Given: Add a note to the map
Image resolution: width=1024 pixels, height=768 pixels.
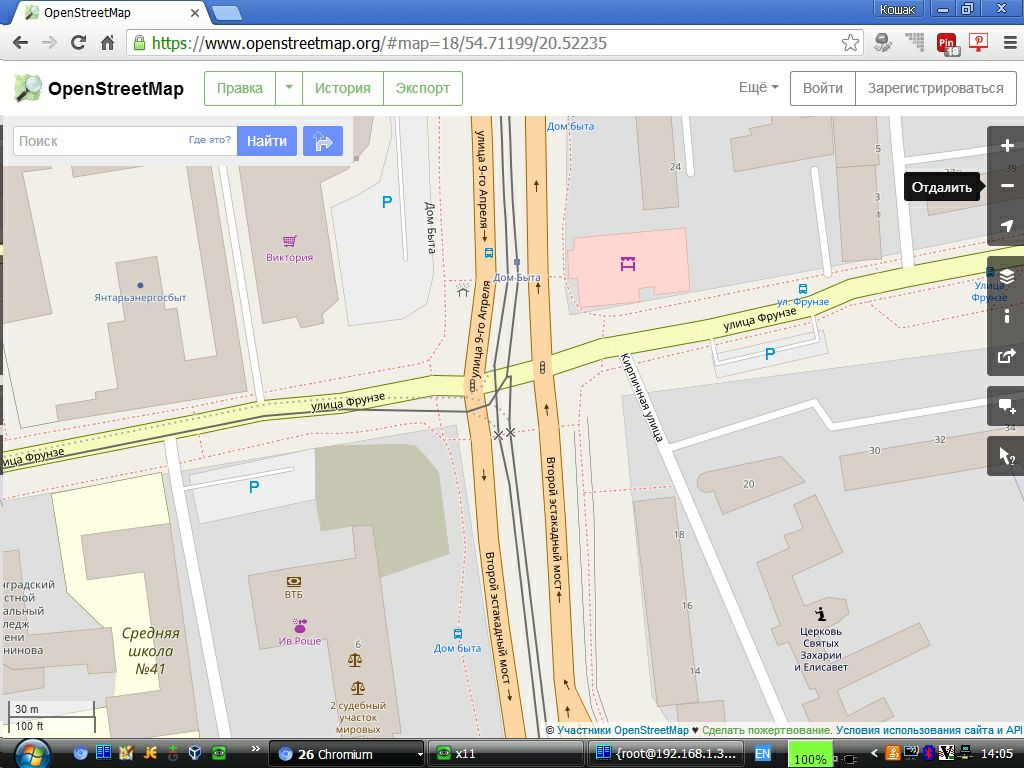Looking at the screenshot, I should pyautogui.click(x=1006, y=406).
